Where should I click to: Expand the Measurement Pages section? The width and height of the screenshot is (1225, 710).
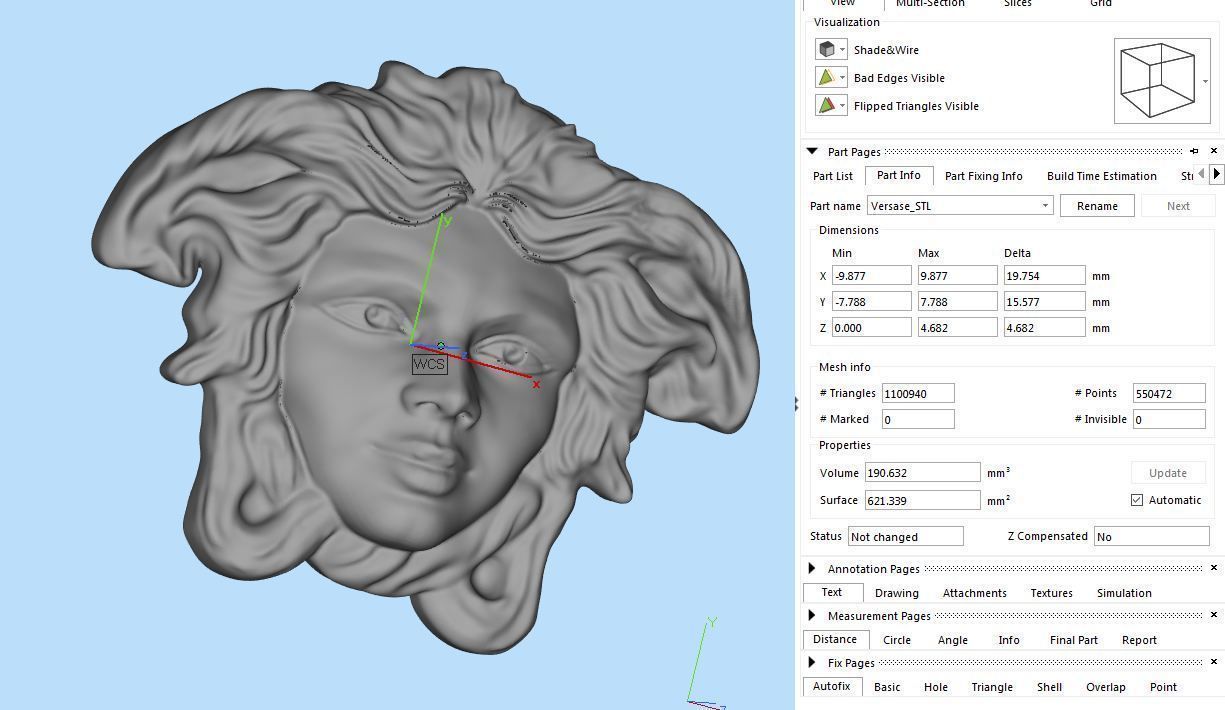[x=812, y=615]
